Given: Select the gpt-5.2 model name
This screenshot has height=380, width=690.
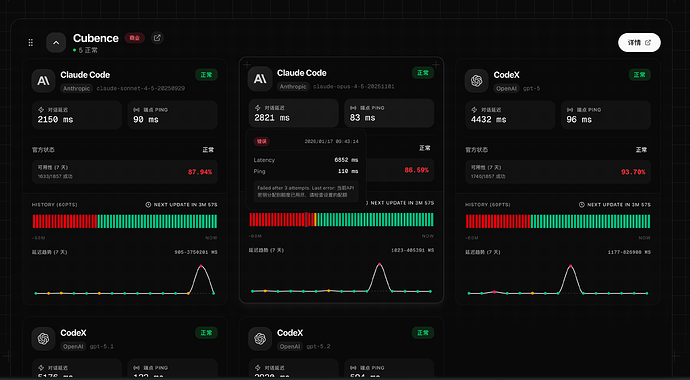Looking at the screenshot, I should click(x=319, y=347).
